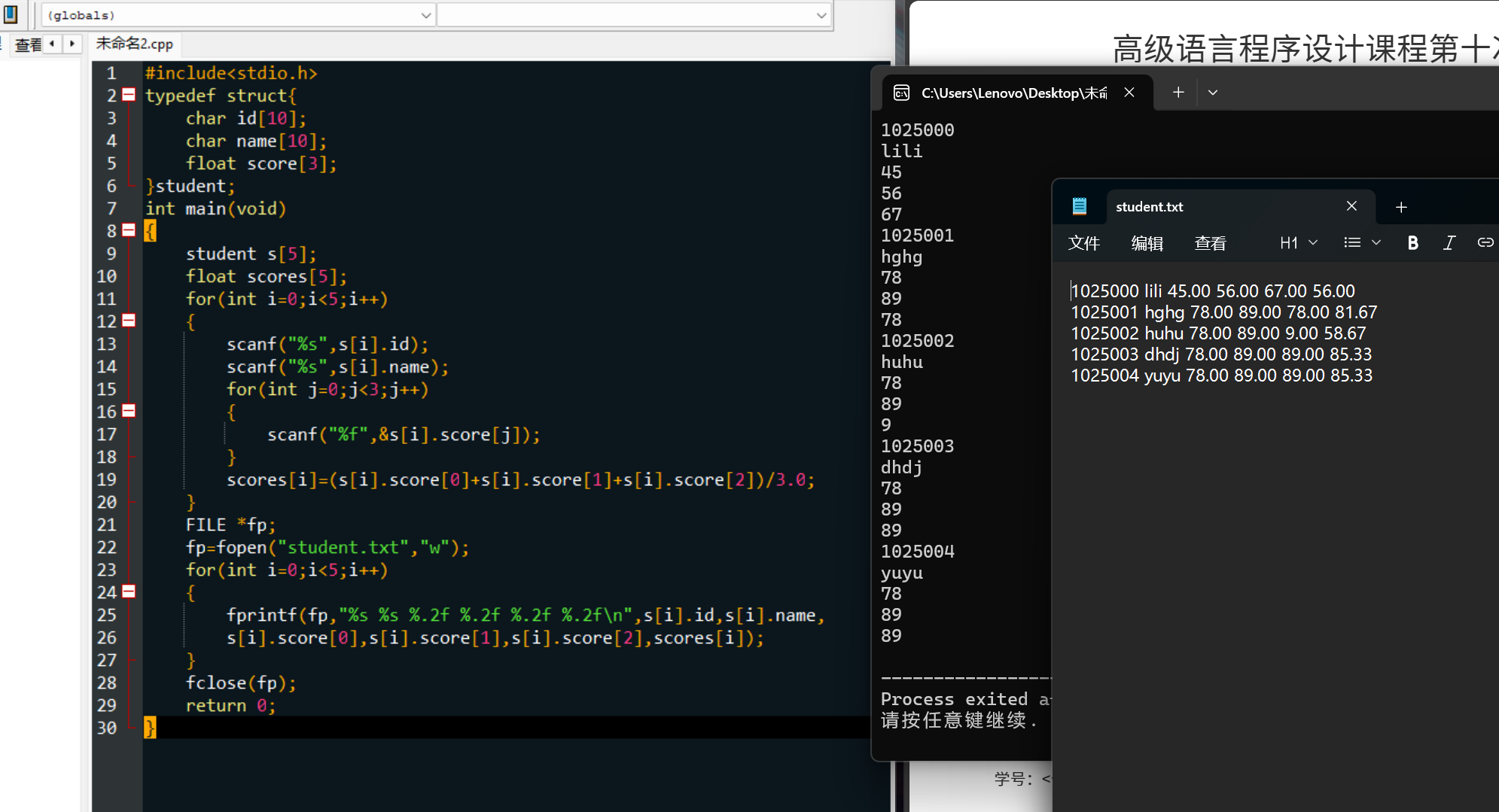Click 'yuyu' in the console output
The height and width of the screenshot is (812, 1499).
(x=902, y=573)
